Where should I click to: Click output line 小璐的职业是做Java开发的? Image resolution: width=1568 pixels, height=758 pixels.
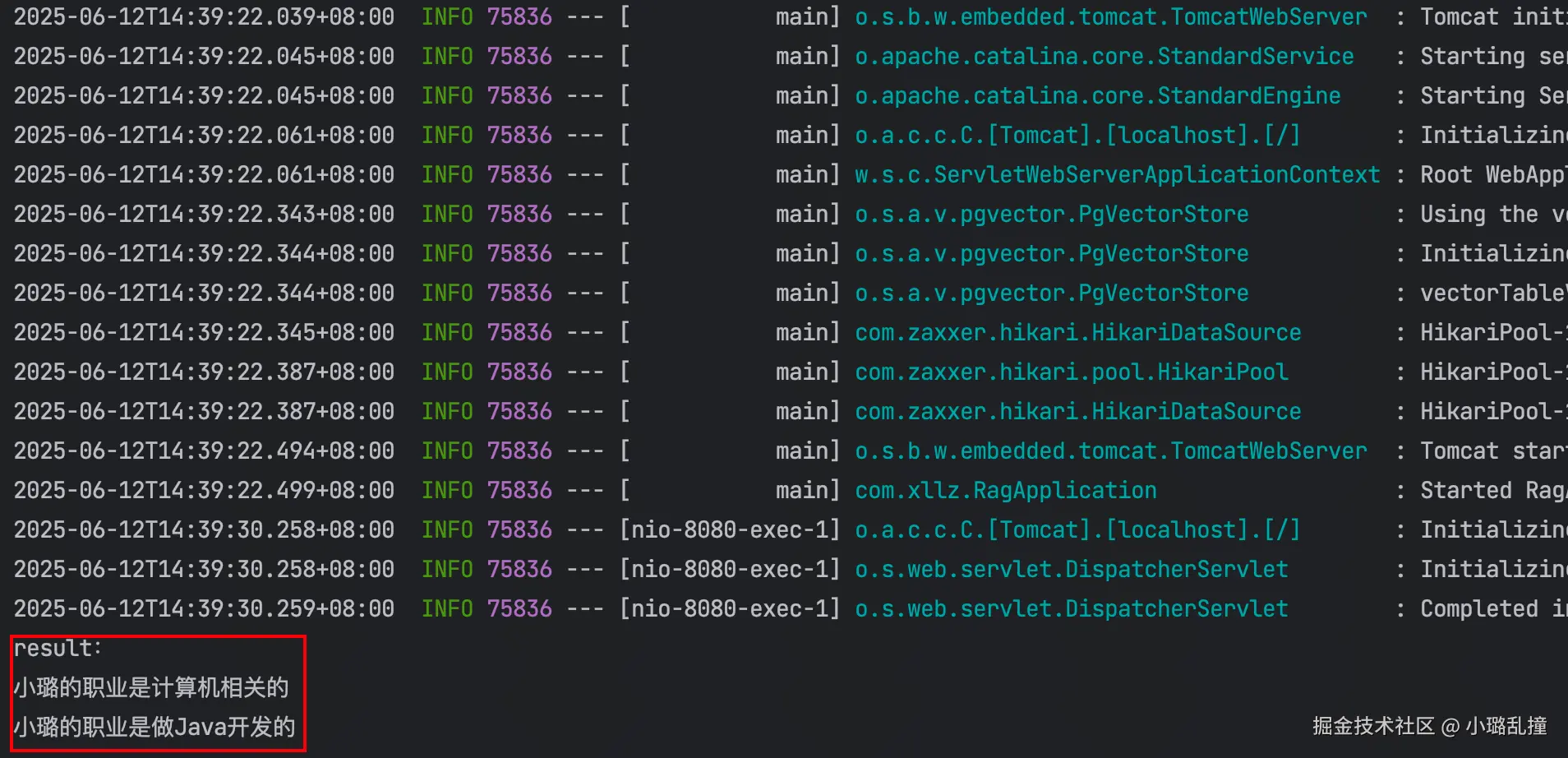tap(154, 727)
